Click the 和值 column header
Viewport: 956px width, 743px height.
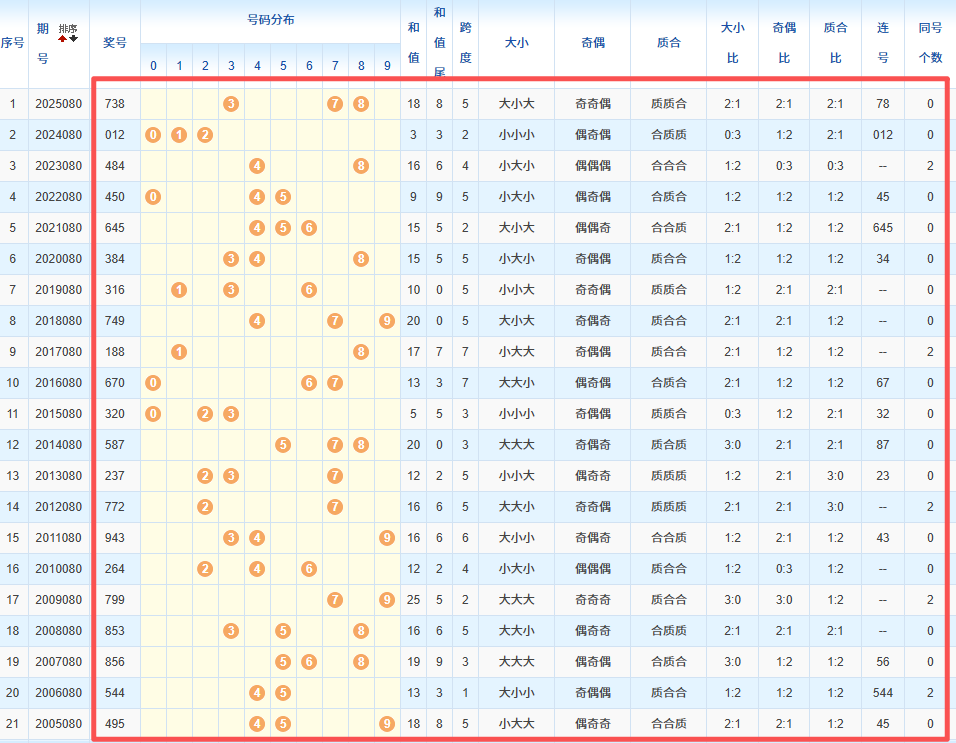click(x=413, y=43)
